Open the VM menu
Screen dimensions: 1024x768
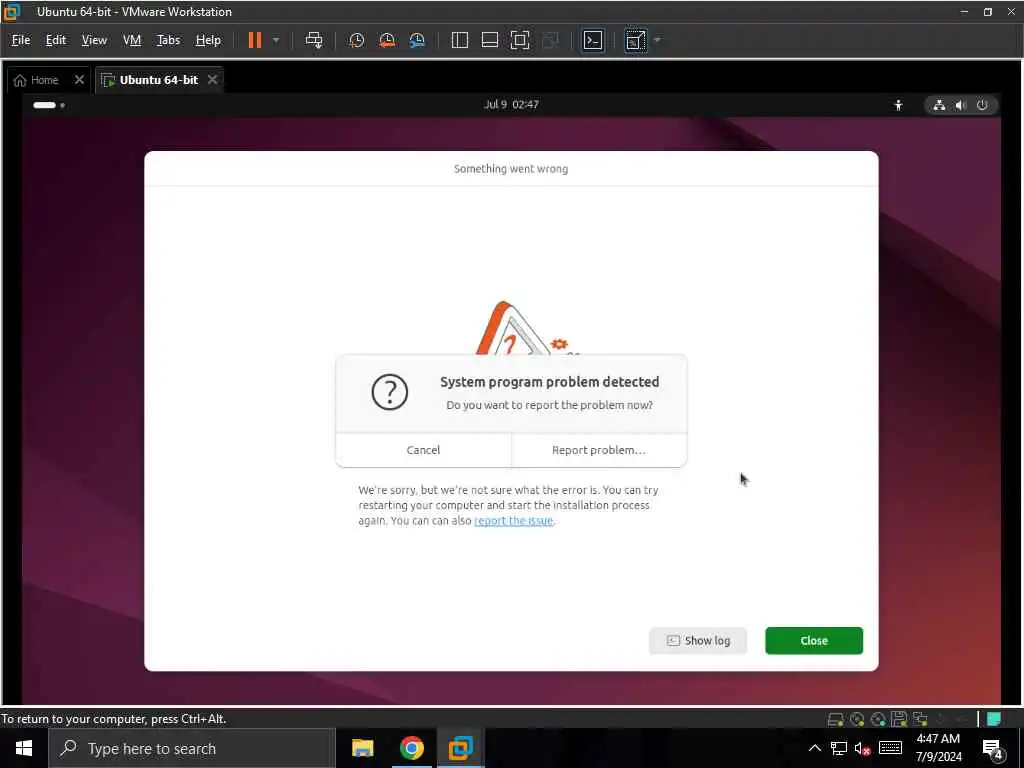point(132,40)
